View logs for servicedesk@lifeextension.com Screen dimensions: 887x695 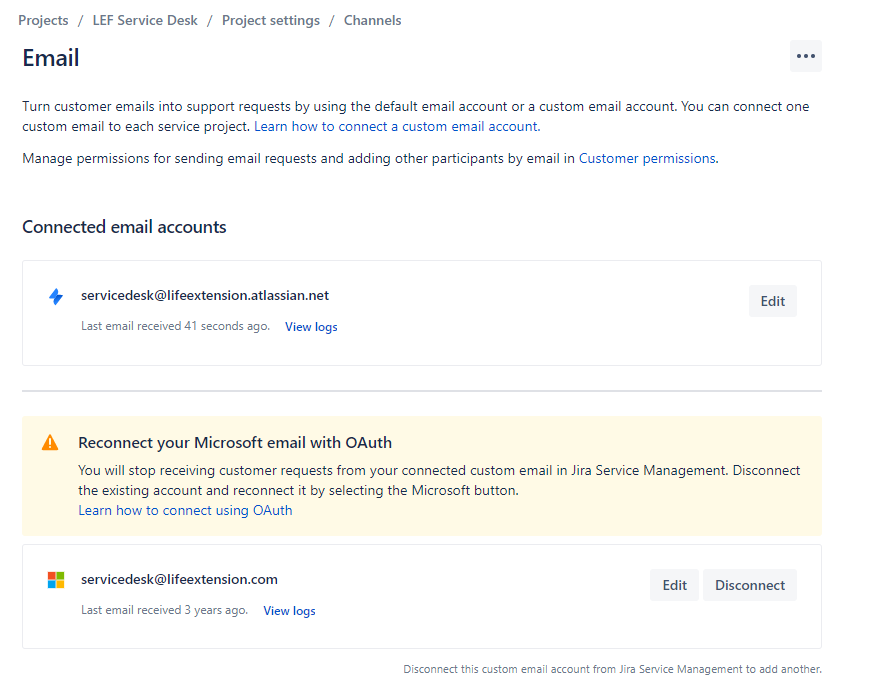tap(289, 610)
